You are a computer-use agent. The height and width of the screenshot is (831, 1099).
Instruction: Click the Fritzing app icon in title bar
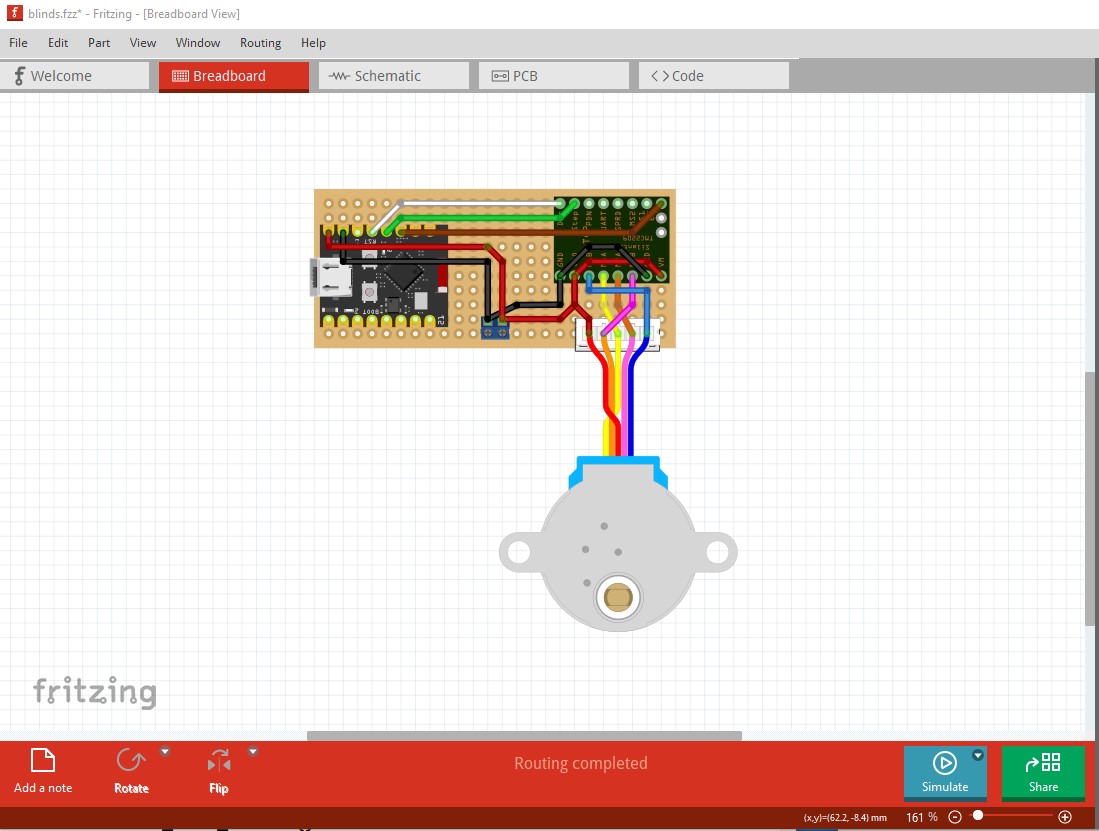click(14, 14)
